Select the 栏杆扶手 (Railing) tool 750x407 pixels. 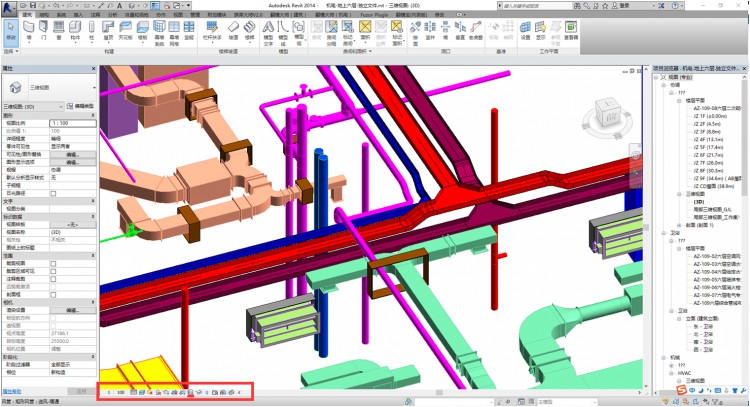tap(212, 30)
